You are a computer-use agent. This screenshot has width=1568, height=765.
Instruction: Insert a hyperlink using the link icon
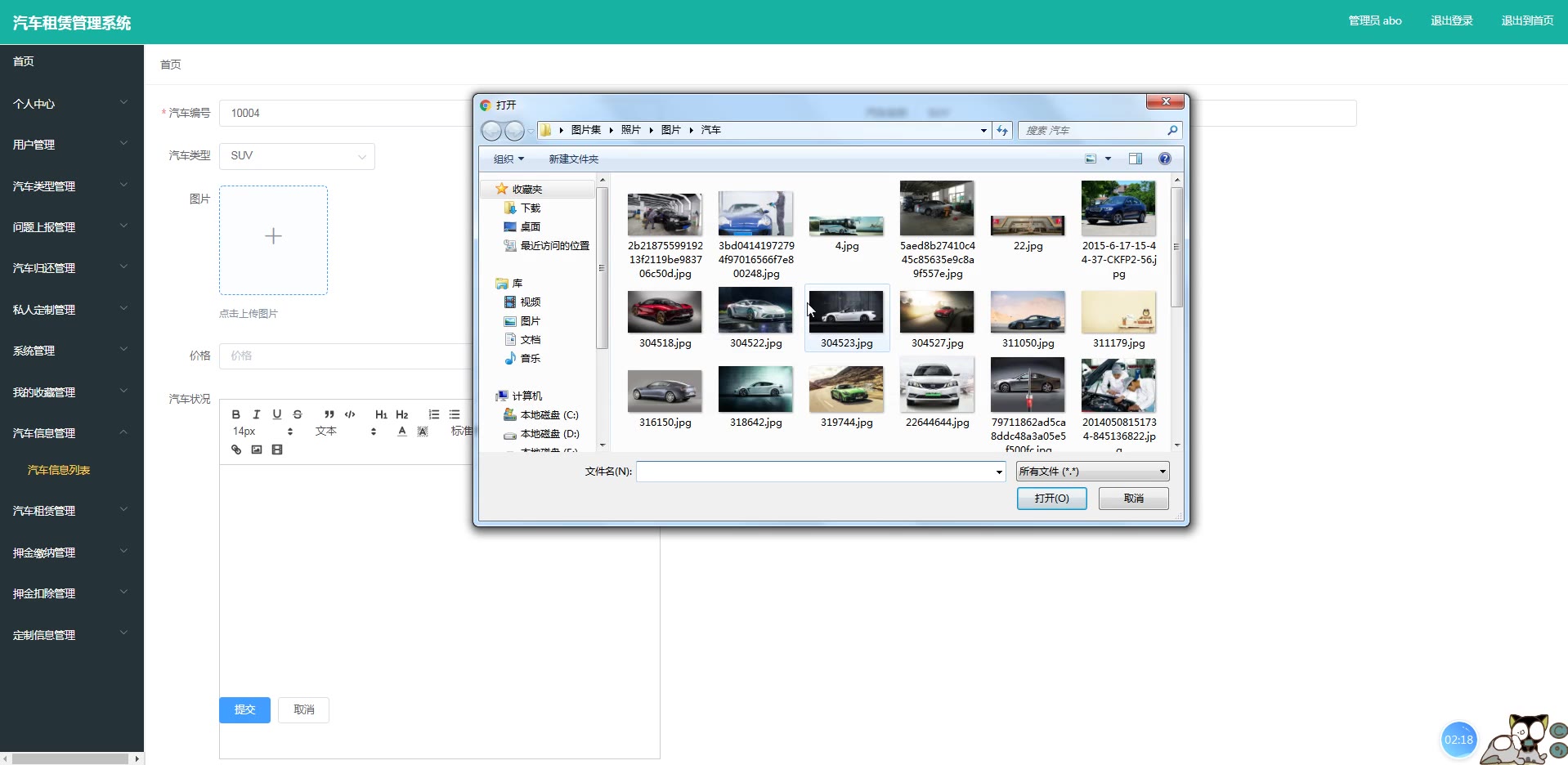tap(236, 450)
